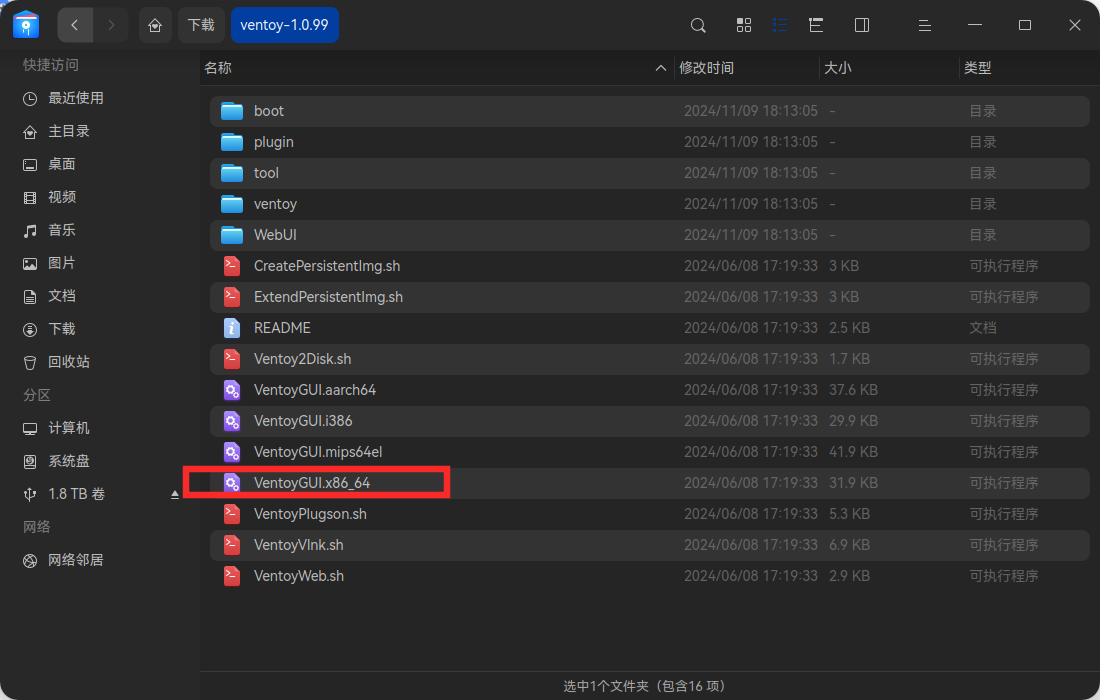Click the README file name
This screenshot has width=1100, height=700.
[x=282, y=328]
